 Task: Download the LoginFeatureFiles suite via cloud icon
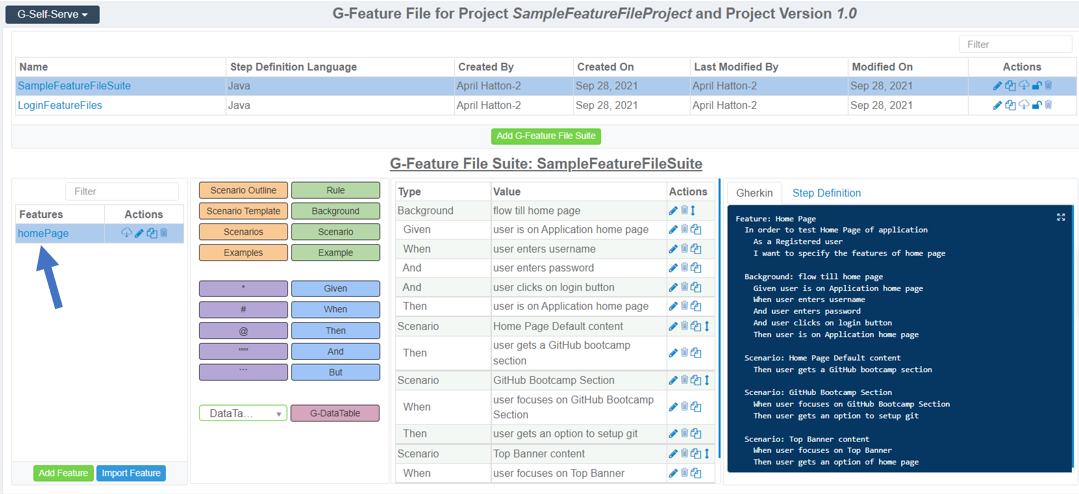(x=1023, y=105)
